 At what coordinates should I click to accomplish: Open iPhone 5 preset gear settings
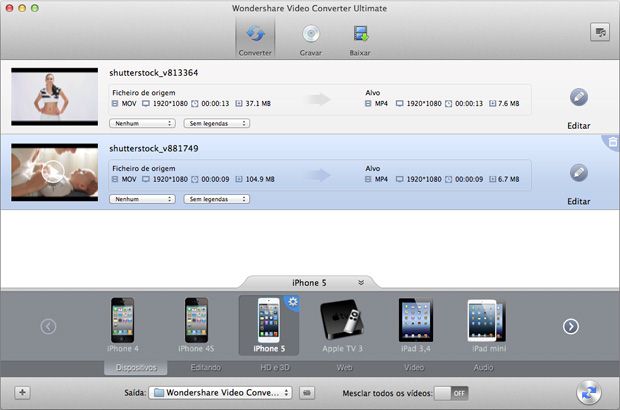click(x=293, y=302)
